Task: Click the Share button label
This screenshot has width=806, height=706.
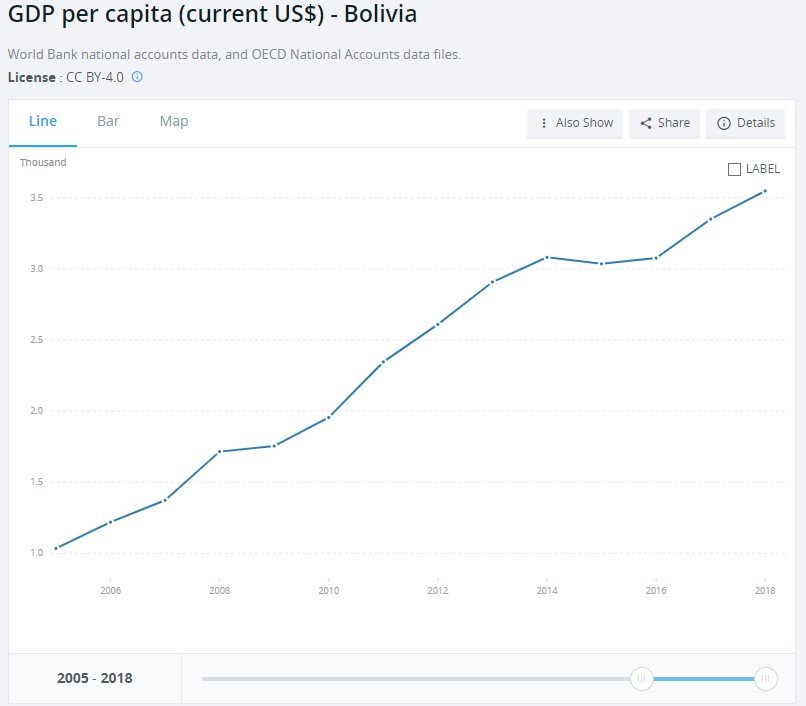Action: pyautogui.click(x=673, y=123)
